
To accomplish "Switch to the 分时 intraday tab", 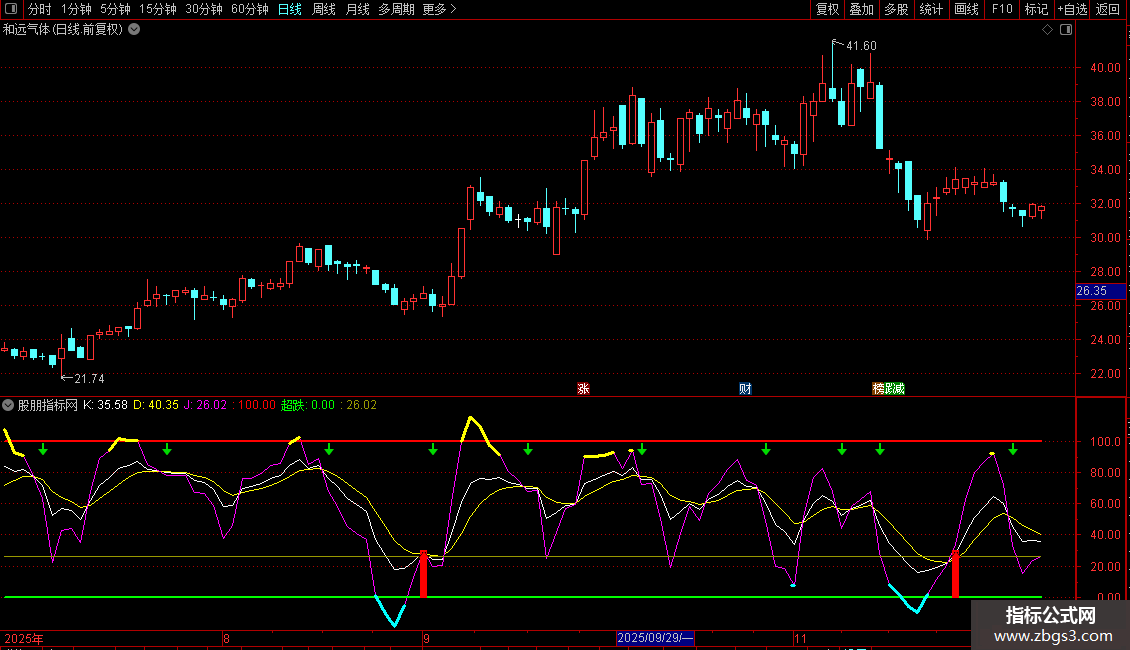I will point(39,10).
